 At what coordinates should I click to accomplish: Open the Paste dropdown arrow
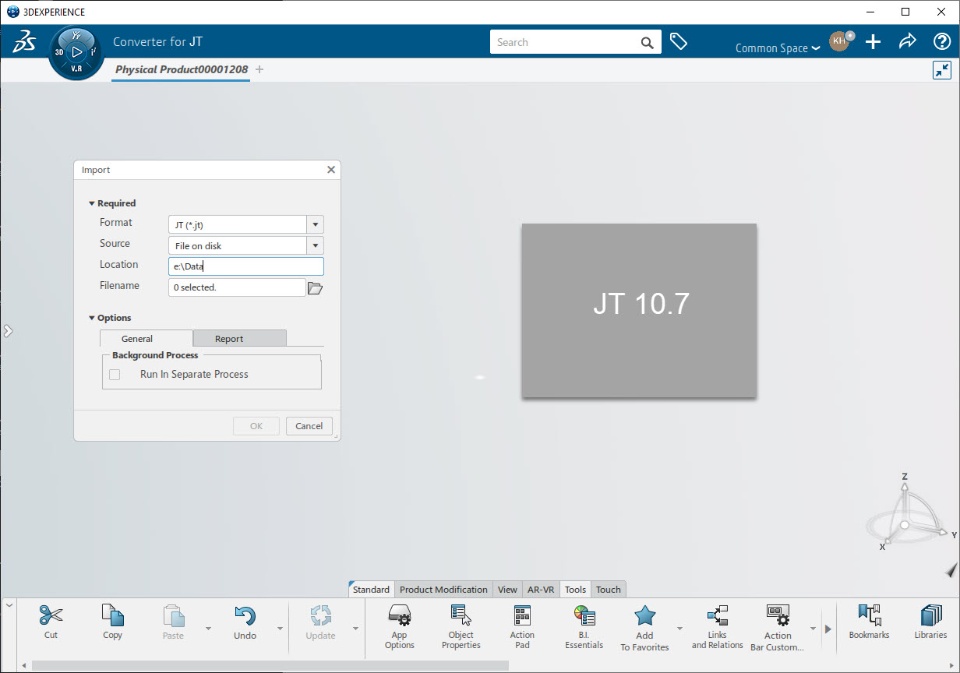208,628
